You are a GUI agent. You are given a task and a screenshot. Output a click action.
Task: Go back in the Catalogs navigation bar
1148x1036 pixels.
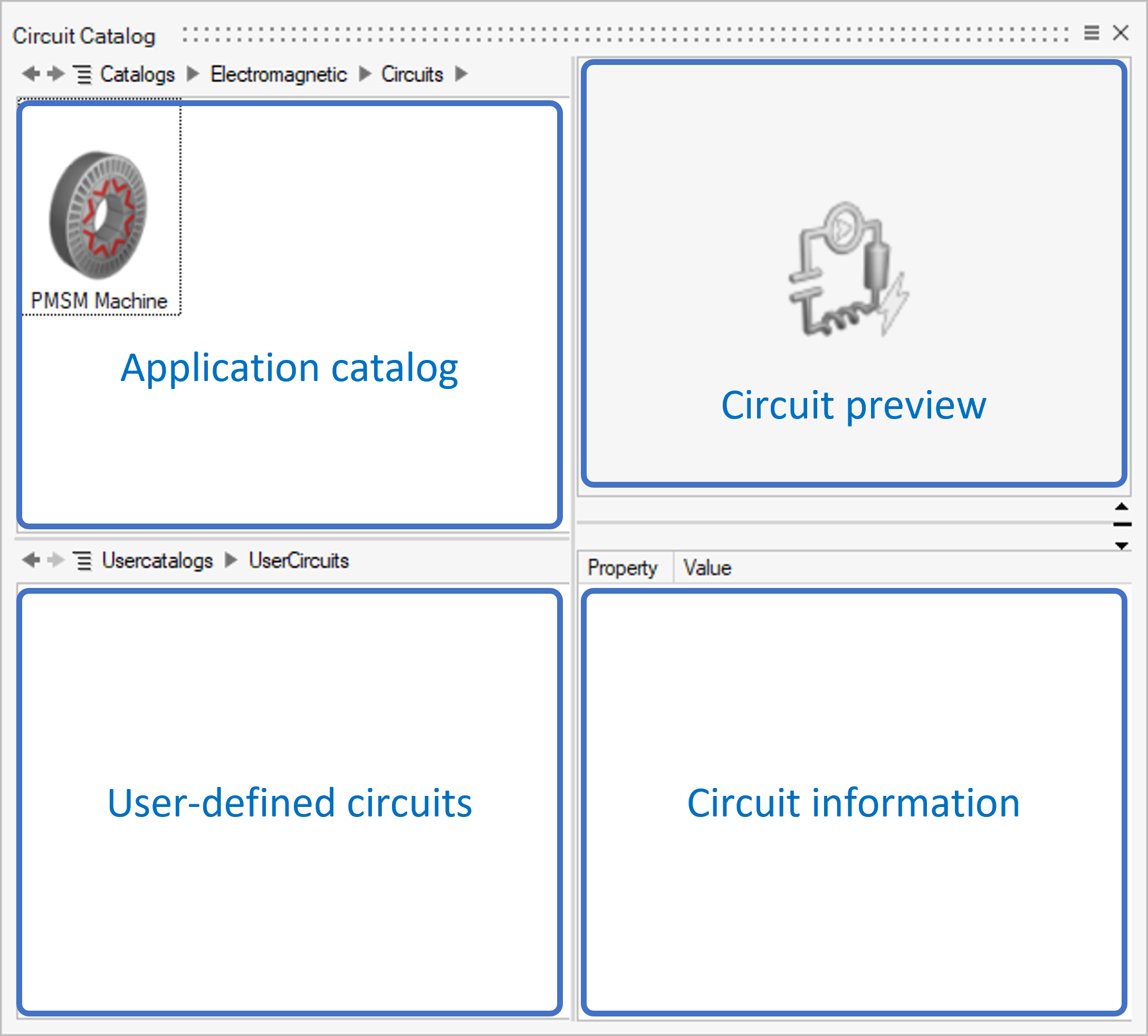pyautogui.click(x=31, y=73)
